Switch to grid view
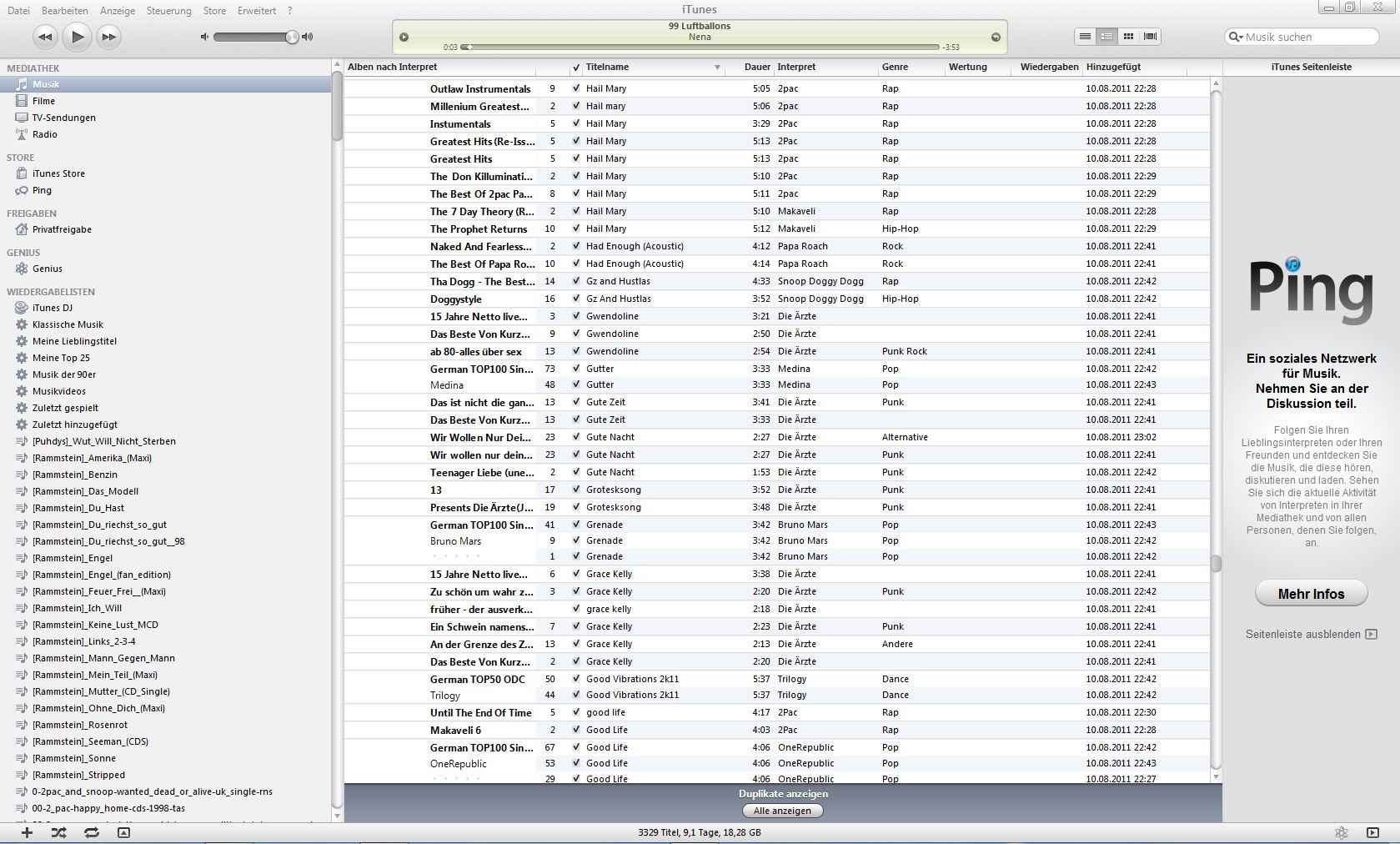Screen dimensions: 1400x844 coord(1128,37)
